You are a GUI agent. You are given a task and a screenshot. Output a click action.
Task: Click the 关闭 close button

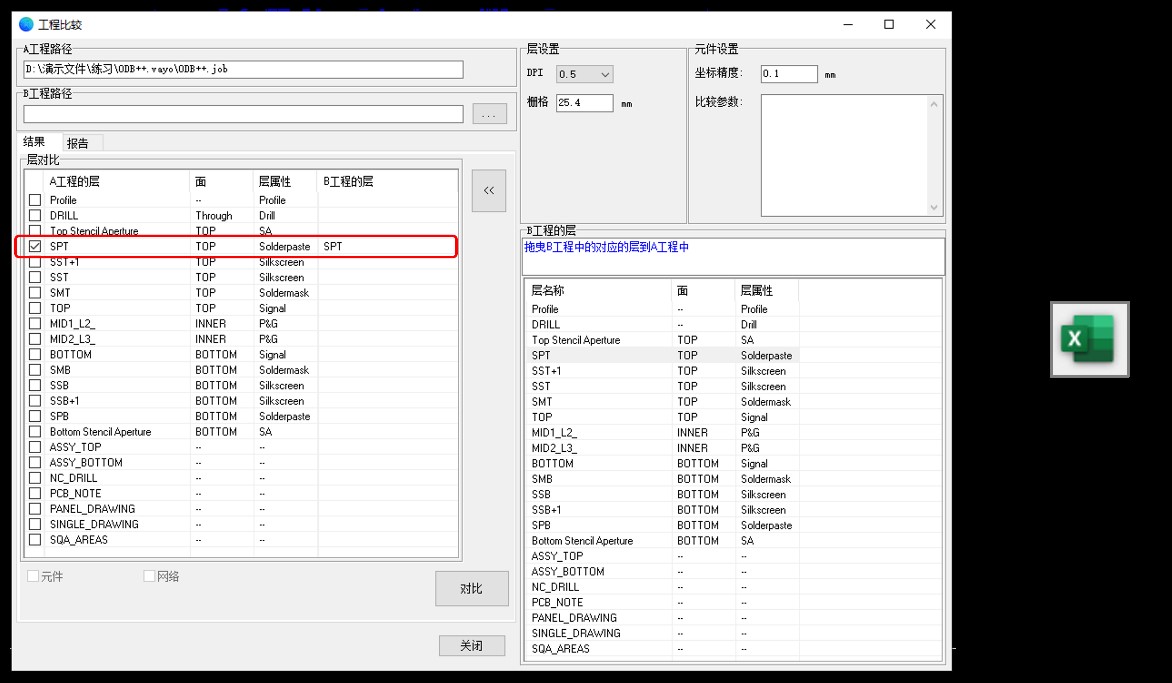tap(471, 646)
